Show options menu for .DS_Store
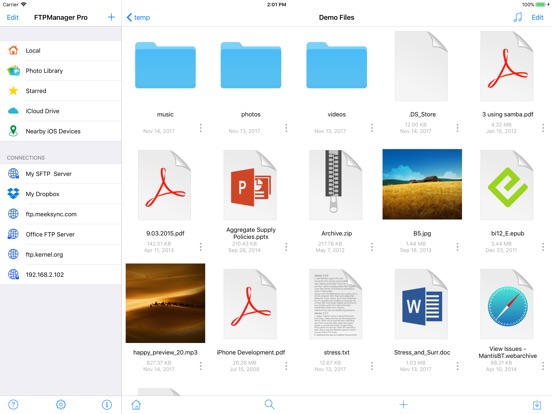552x414 pixels. point(457,128)
